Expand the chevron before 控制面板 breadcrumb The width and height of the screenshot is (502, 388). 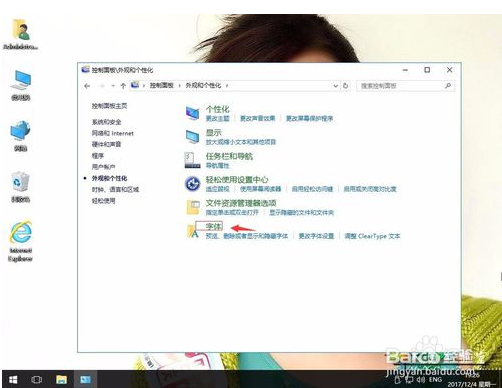tap(144, 86)
